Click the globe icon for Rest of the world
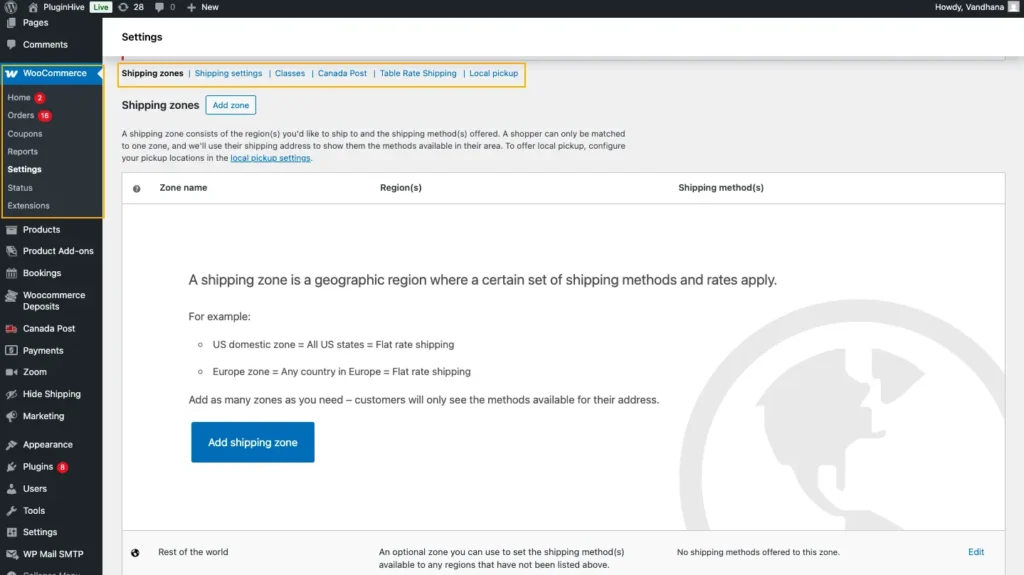Image resolution: width=1024 pixels, height=575 pixels. [136, 552]
